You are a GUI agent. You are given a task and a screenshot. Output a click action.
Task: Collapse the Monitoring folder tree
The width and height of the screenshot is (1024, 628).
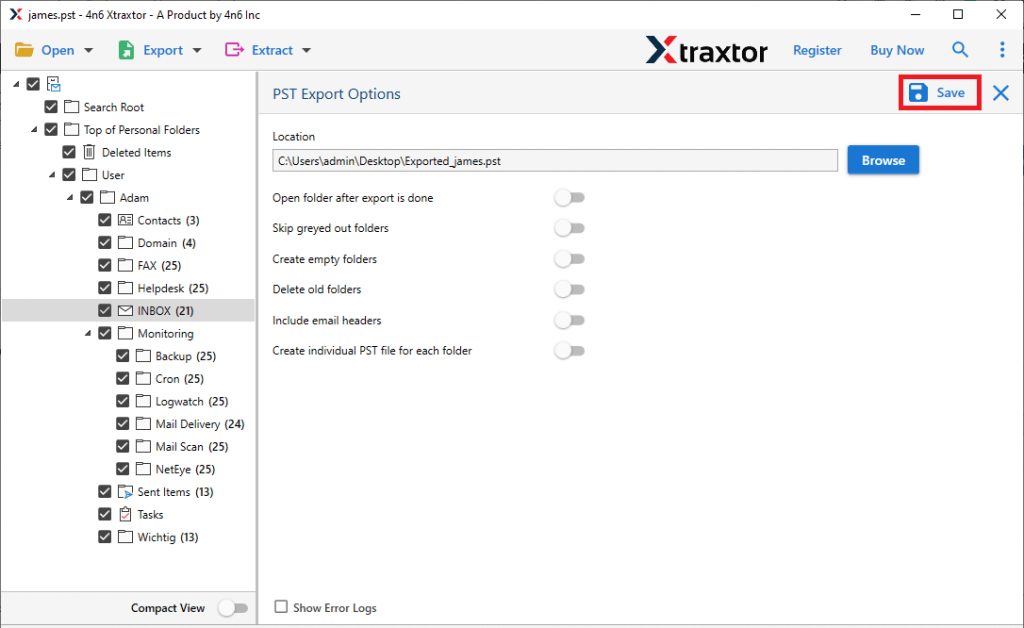[88, 333]
